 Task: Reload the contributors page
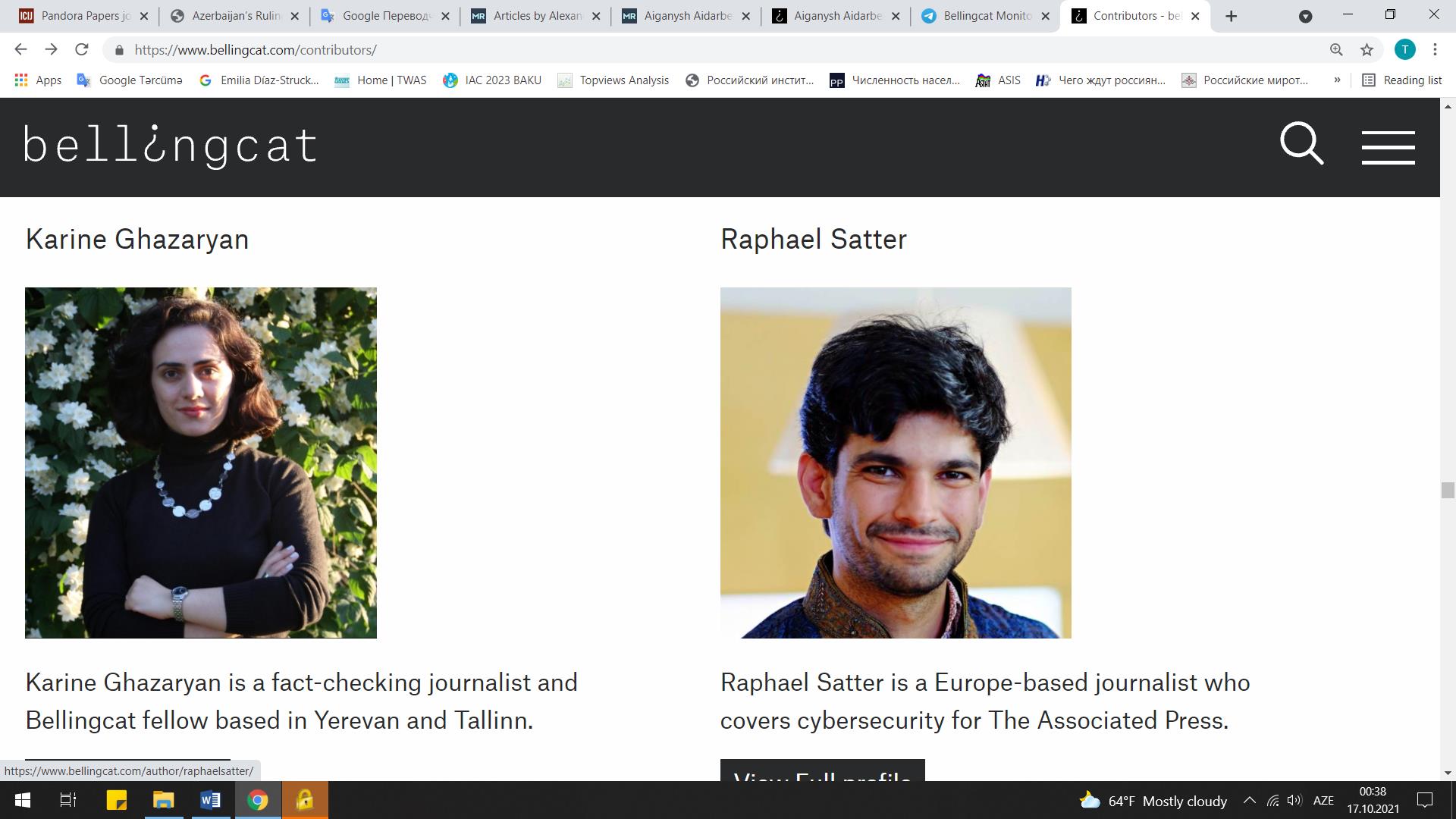point(82,50)
